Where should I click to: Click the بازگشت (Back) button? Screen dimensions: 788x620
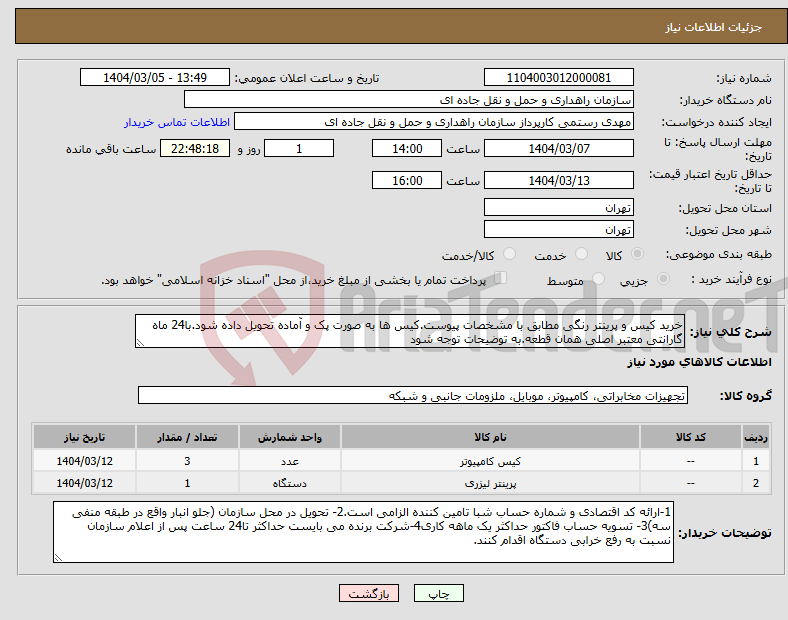point(369,593)
